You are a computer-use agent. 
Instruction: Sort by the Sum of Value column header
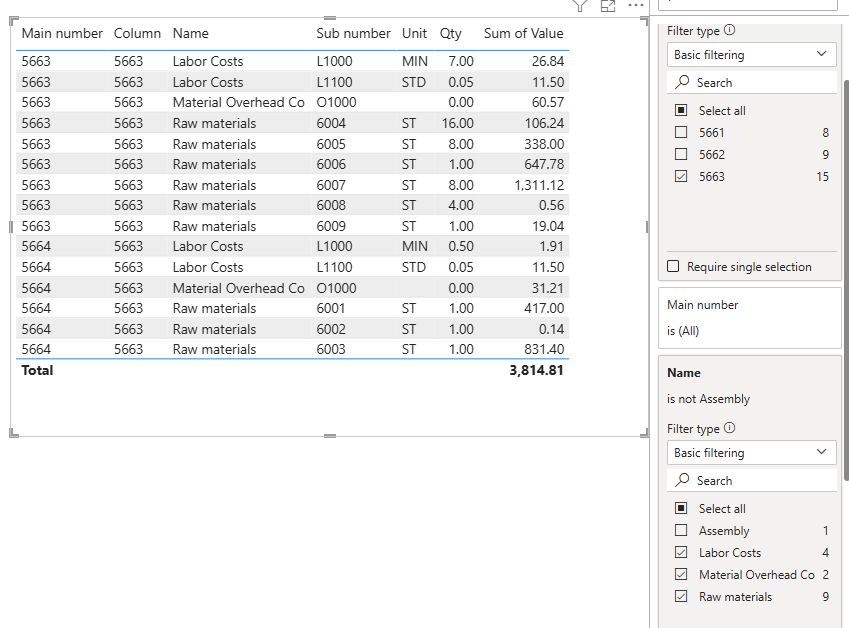(524, 34)
